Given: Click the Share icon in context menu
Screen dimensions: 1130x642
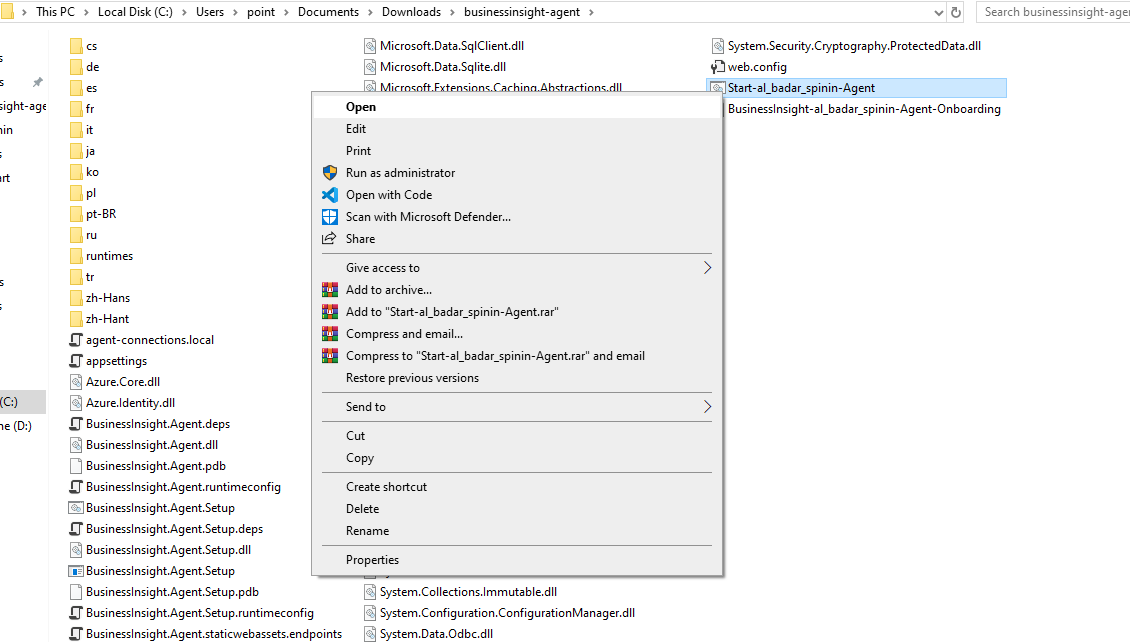Looking at the screenshot, I should (x=329, y=238).
